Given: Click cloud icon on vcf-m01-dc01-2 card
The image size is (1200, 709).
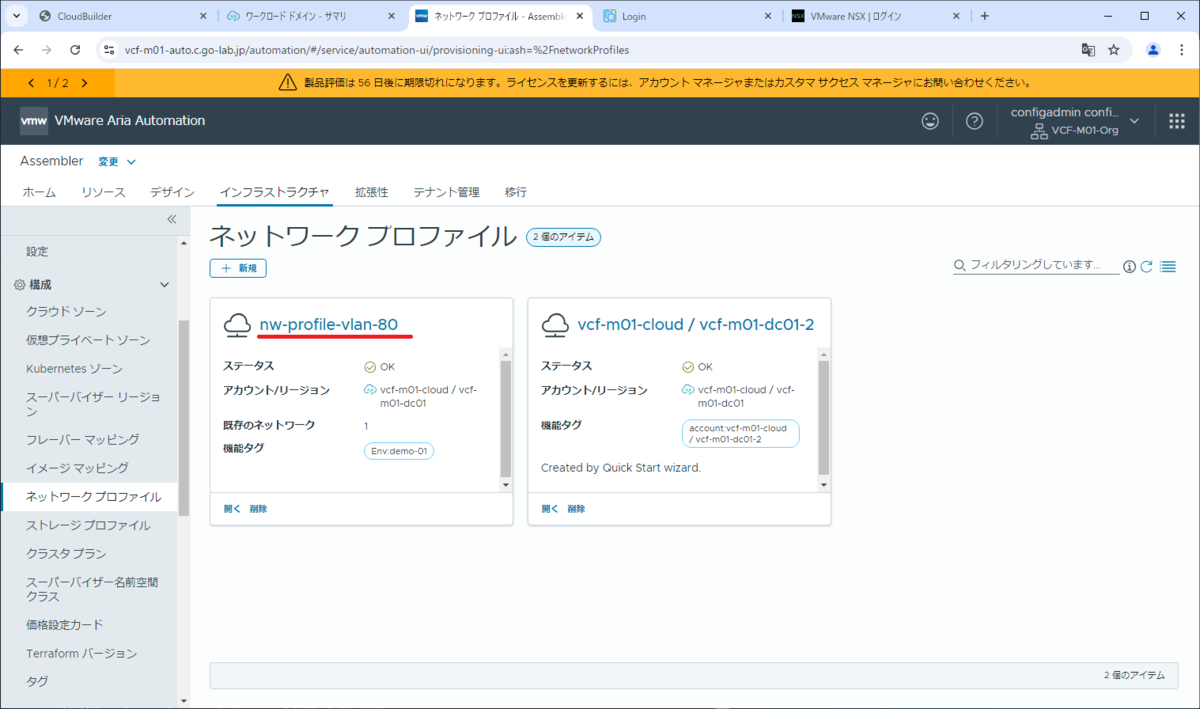Looking at the screenshot, I should click(555, 324).
